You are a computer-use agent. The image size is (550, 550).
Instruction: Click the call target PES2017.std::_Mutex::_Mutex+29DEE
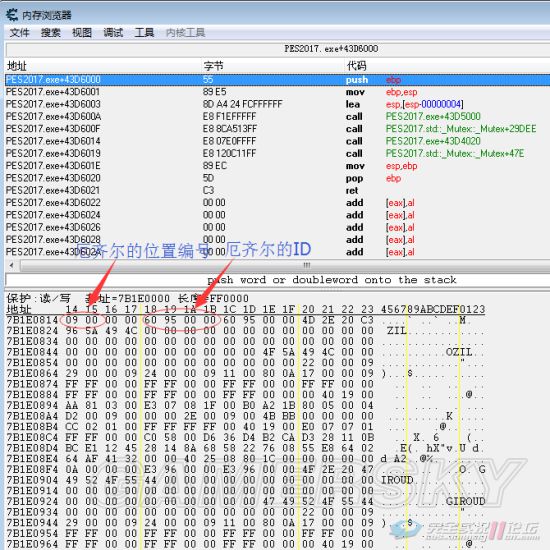tap(461, 129)
